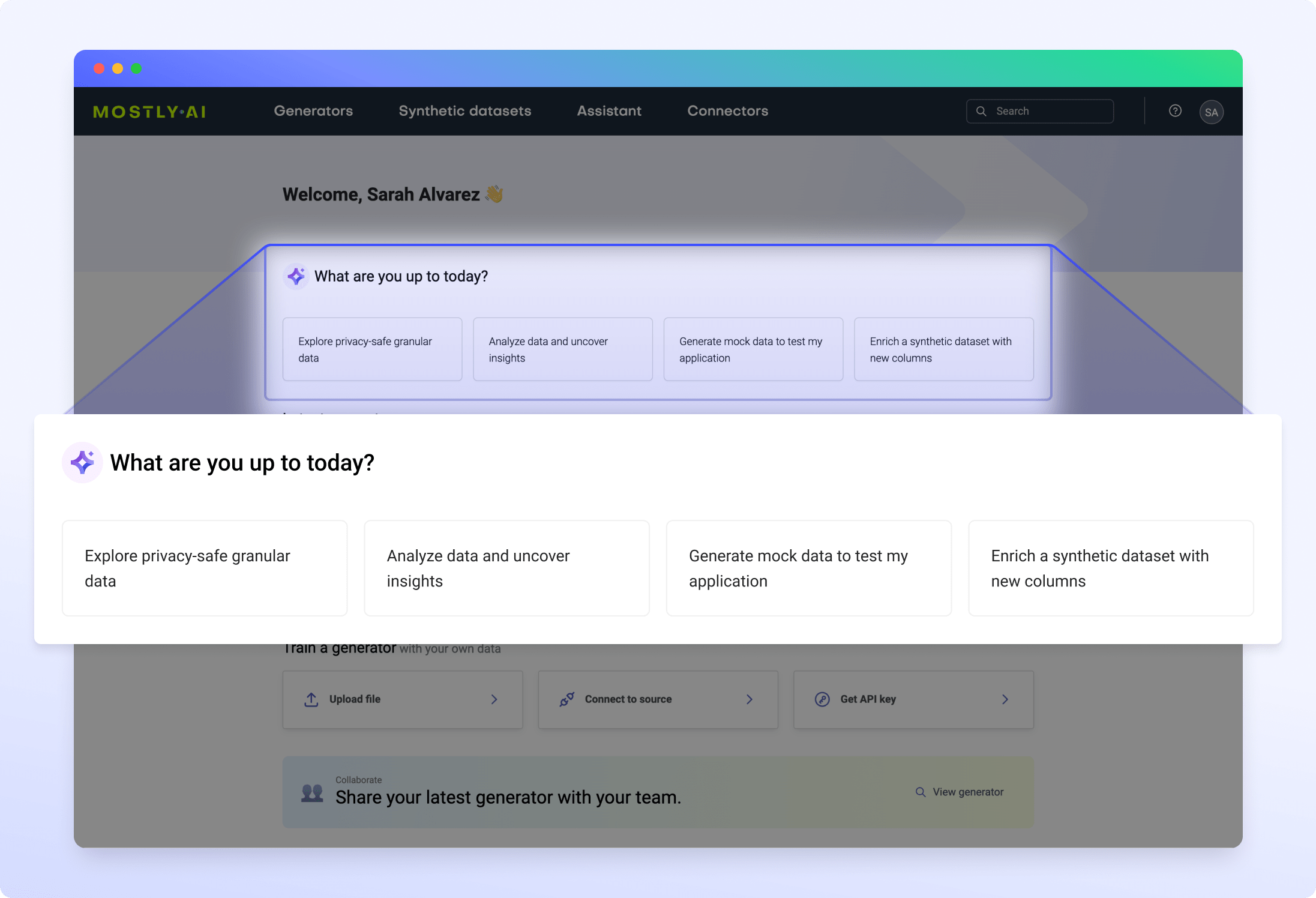Click the yellow minimize window dot
Screen dimensions: 1316x898
pyautogui.click(x=118, y=68)
